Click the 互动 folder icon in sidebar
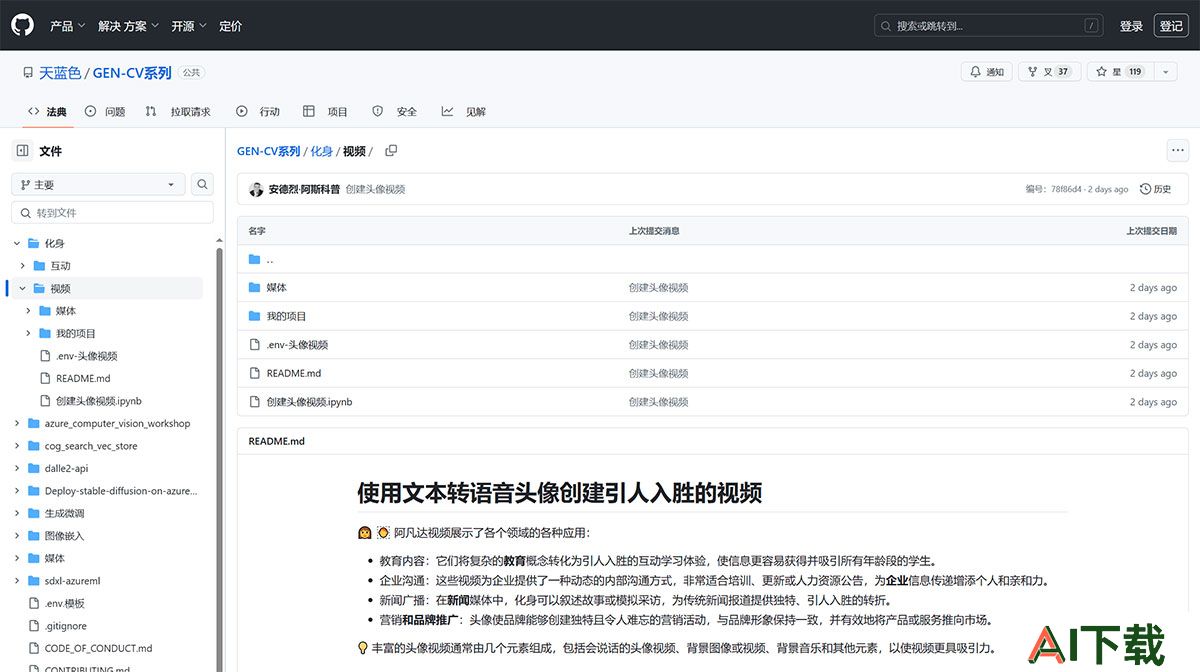1200x672 pixels. [39, 266]
